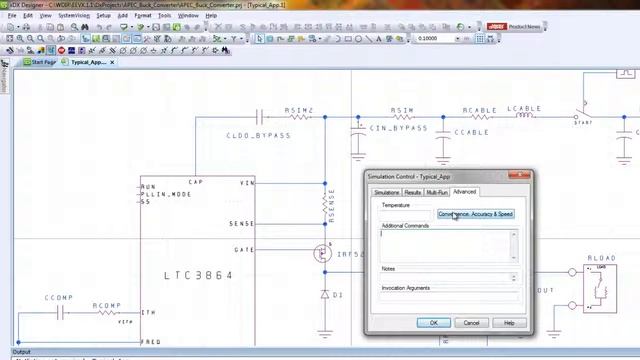Click the Undo arrow icon
Viewport: 640px width, 360px height.
pyautogui.click(x=99, y=27)
